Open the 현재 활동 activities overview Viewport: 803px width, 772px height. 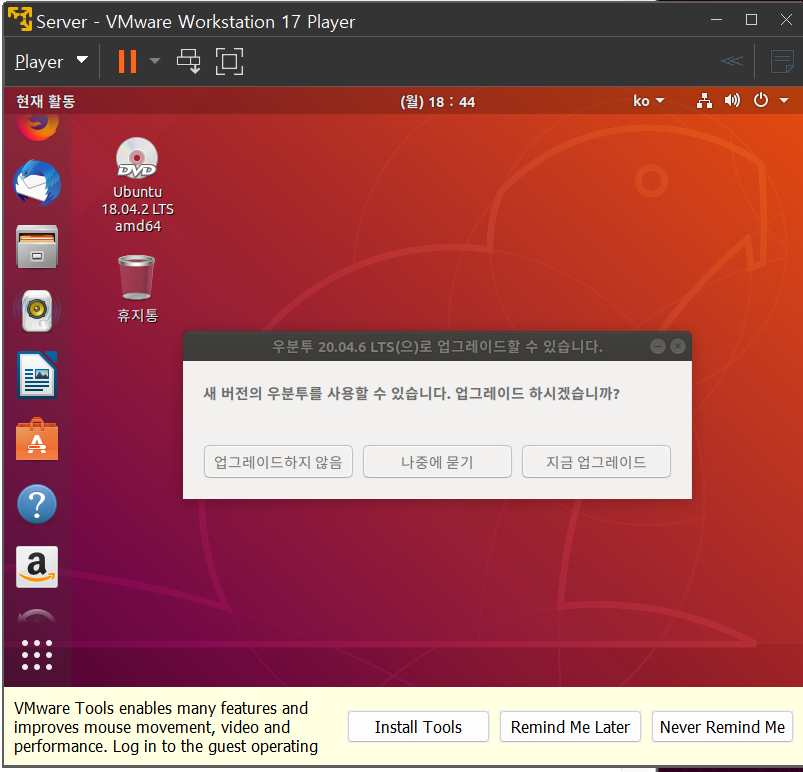coord(46,101)
